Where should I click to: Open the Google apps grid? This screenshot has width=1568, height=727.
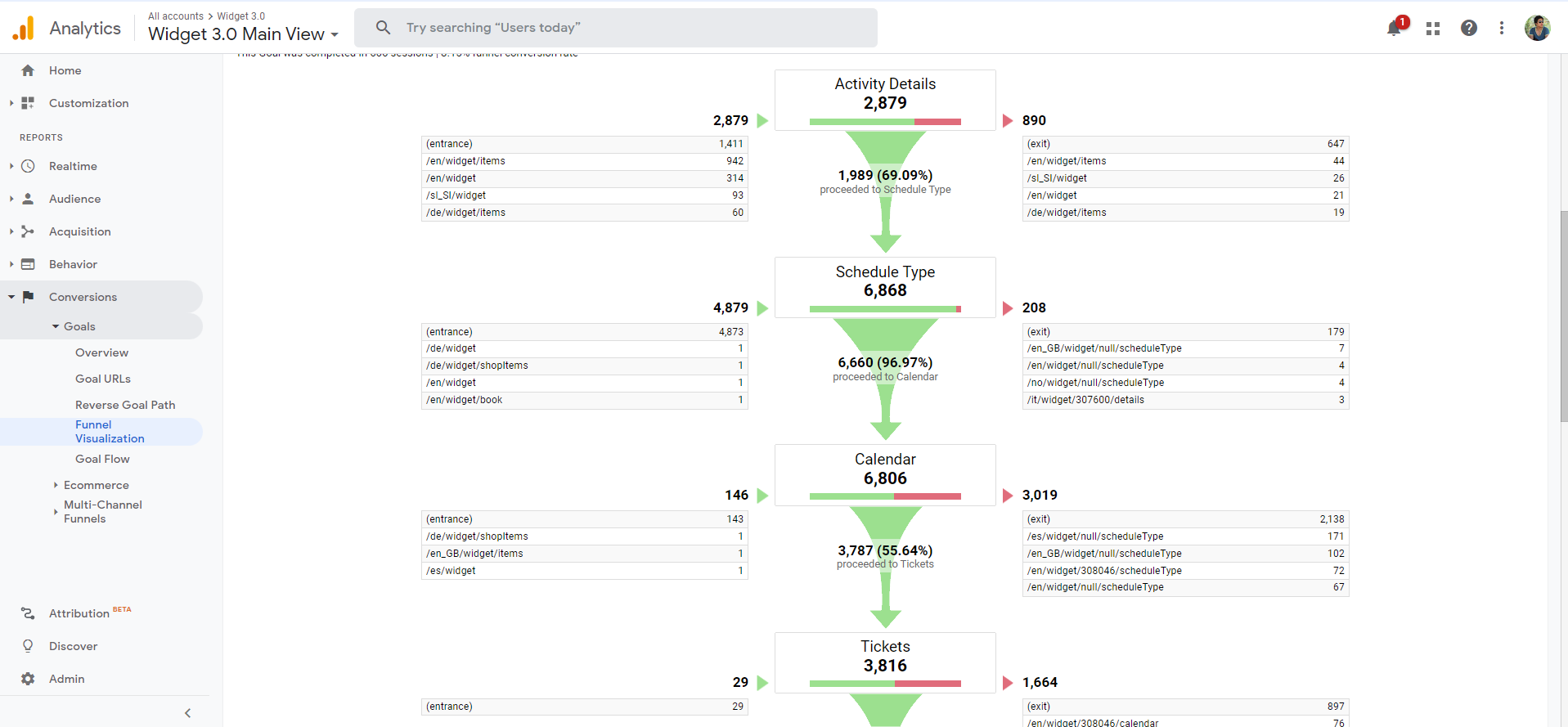click(x=1433, y=29)
